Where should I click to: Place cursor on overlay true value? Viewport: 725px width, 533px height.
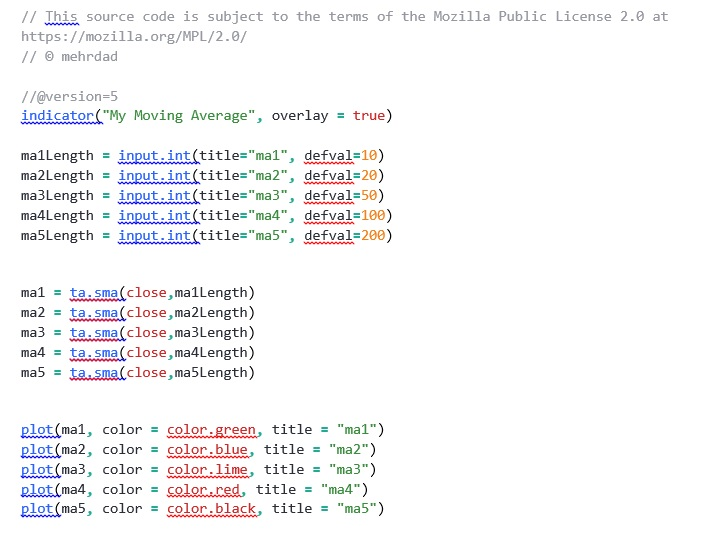[x=368, y=116]
